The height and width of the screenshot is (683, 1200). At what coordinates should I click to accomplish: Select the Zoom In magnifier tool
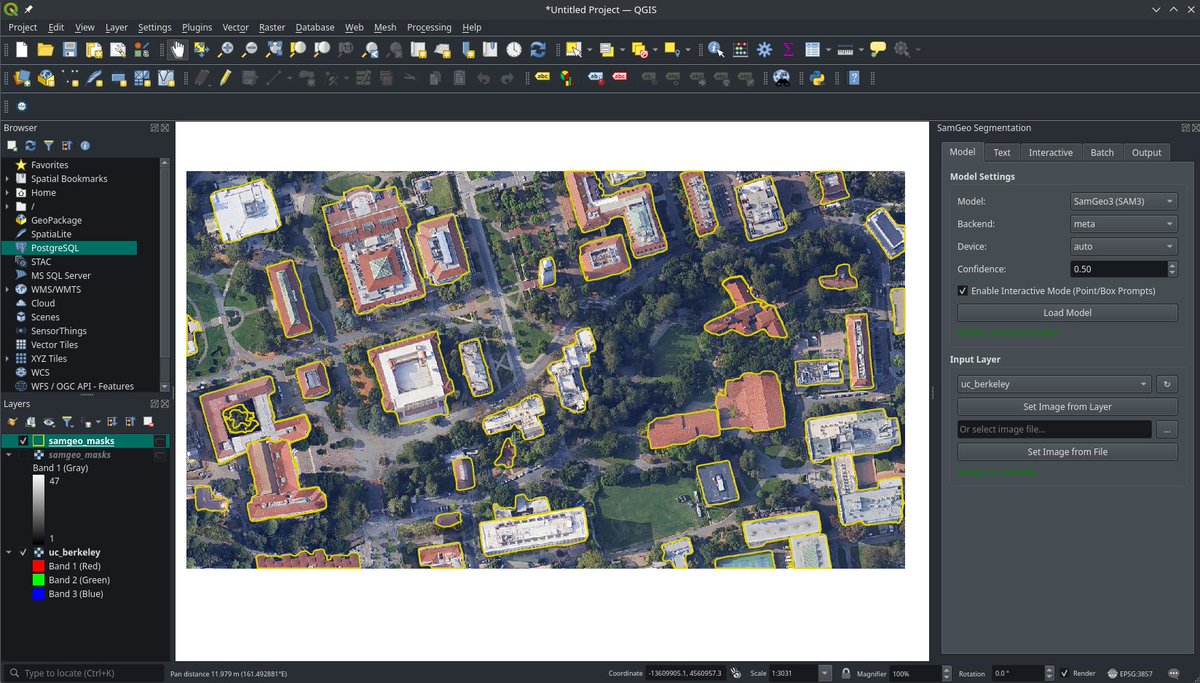(x=226, y=49)
